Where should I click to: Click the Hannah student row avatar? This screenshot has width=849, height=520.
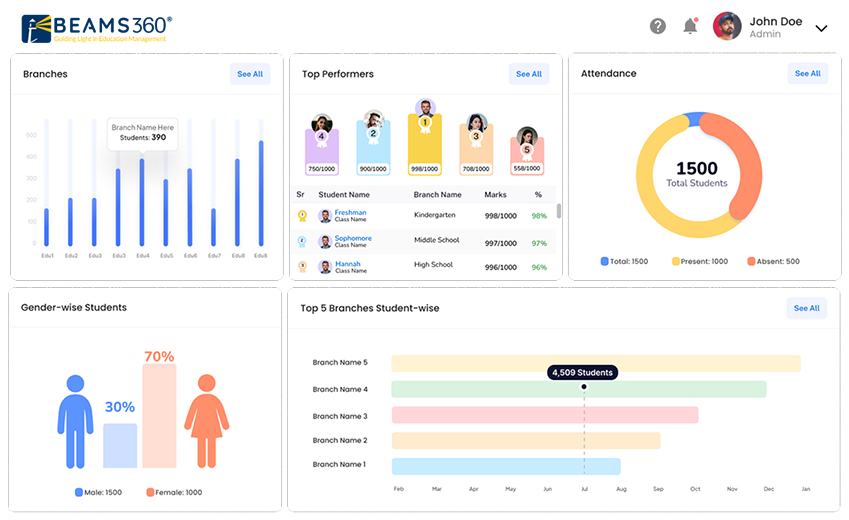click(325, 267)
